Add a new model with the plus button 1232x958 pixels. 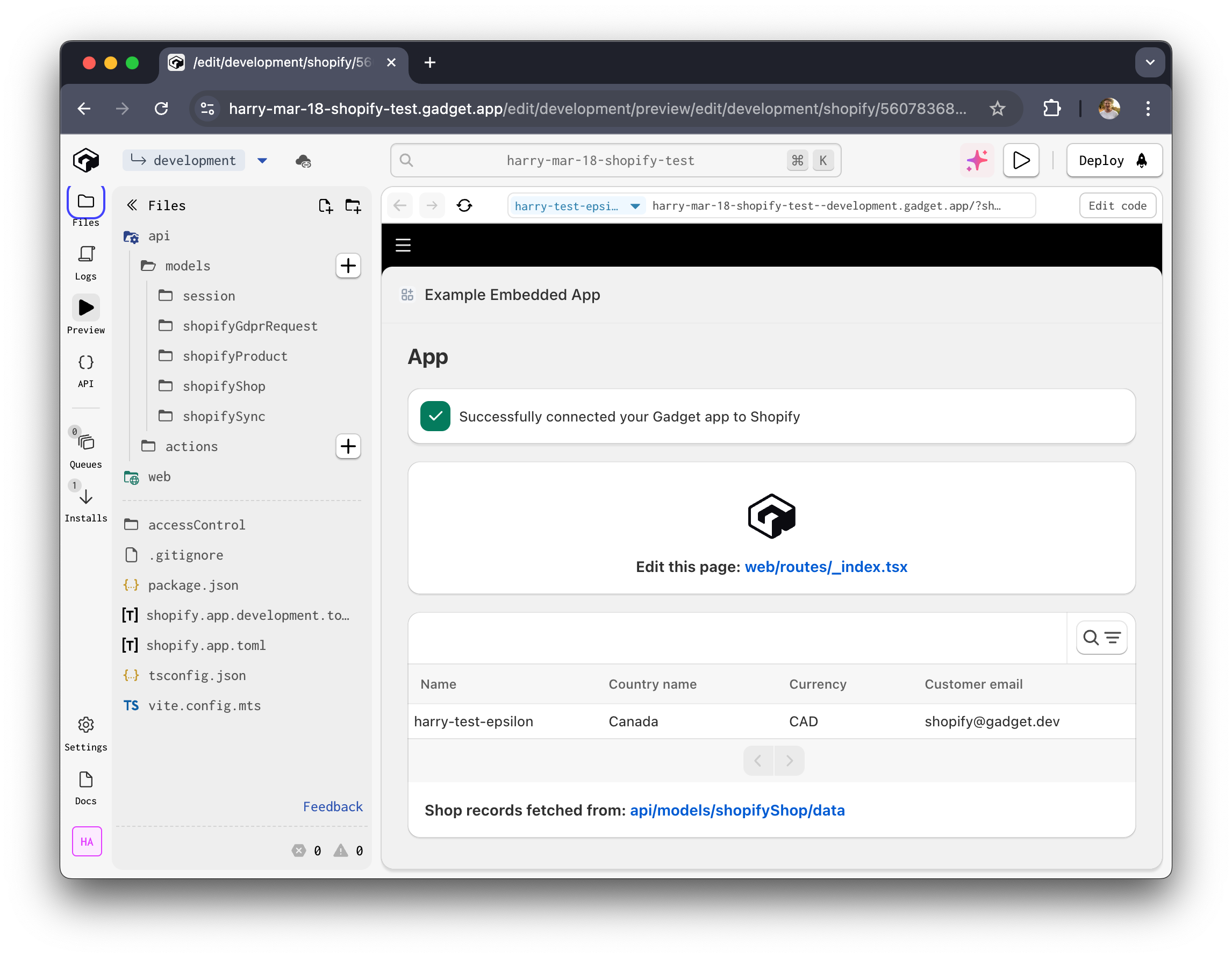coord(348,265)
